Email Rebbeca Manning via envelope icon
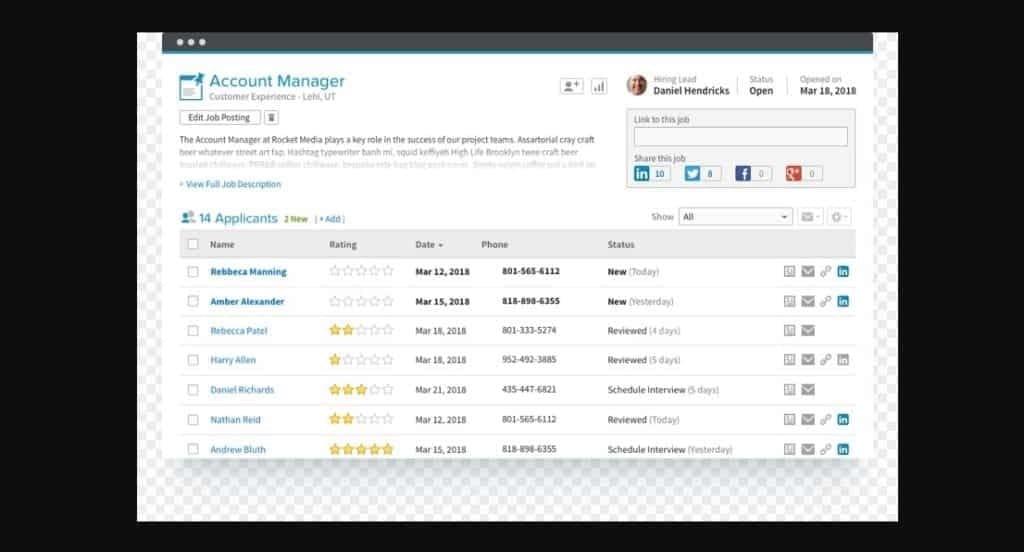 pyautogui.click(x=808, y=271)
